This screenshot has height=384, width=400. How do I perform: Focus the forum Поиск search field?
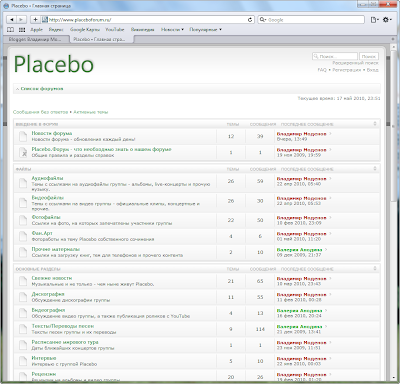(x=335, y=57)
